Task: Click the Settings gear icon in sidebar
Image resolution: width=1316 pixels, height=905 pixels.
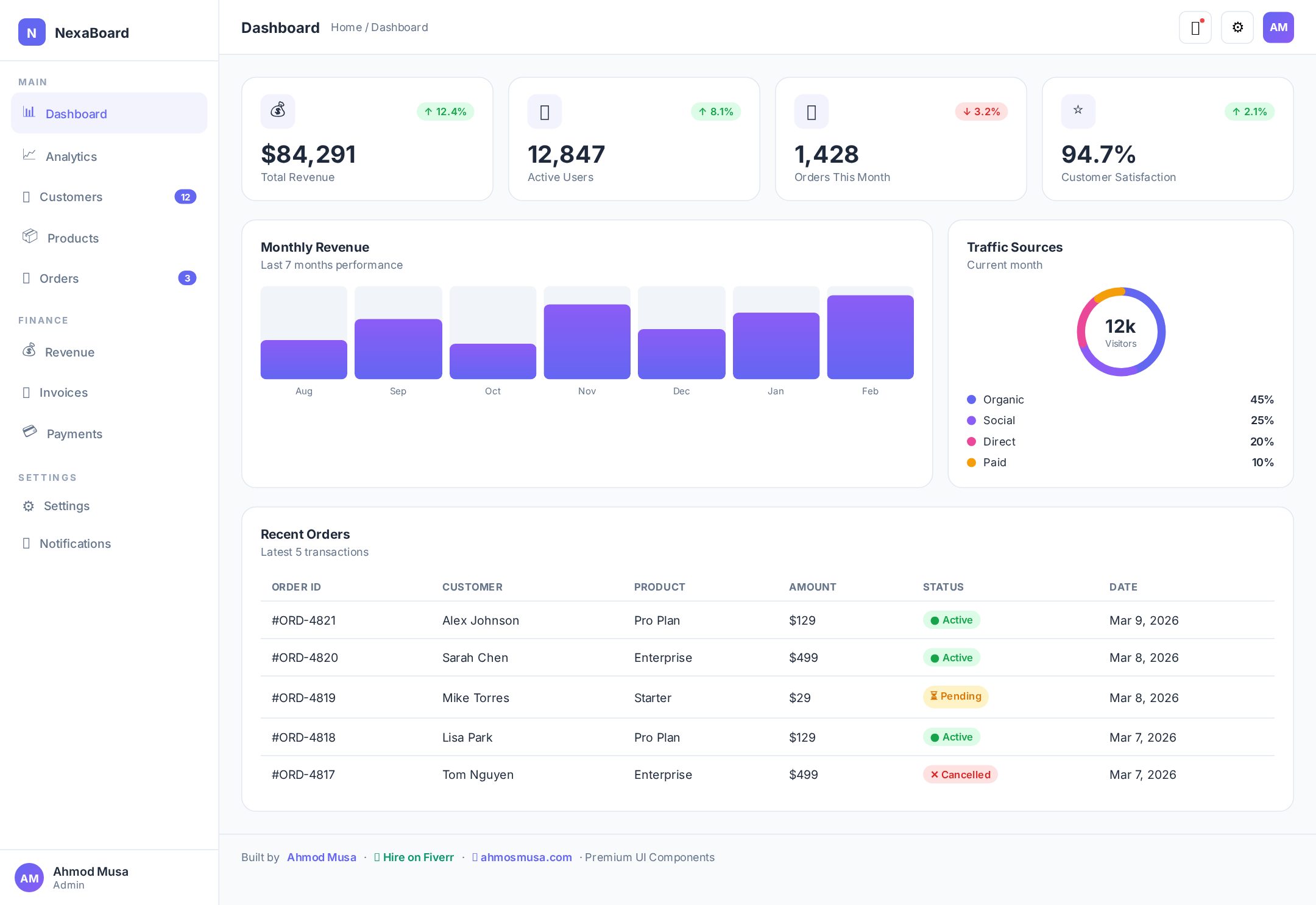Action: pos(28,506)
